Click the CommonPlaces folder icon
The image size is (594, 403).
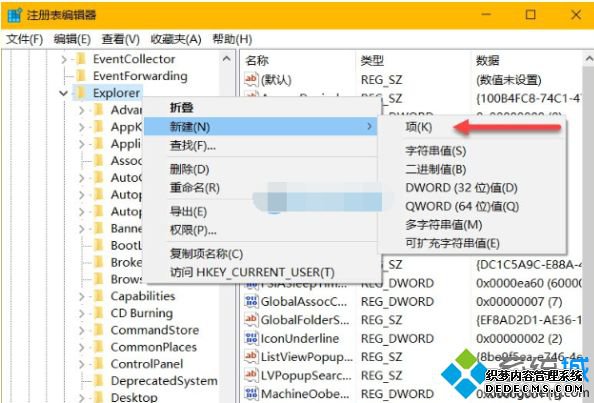click(x=98, y=347)
